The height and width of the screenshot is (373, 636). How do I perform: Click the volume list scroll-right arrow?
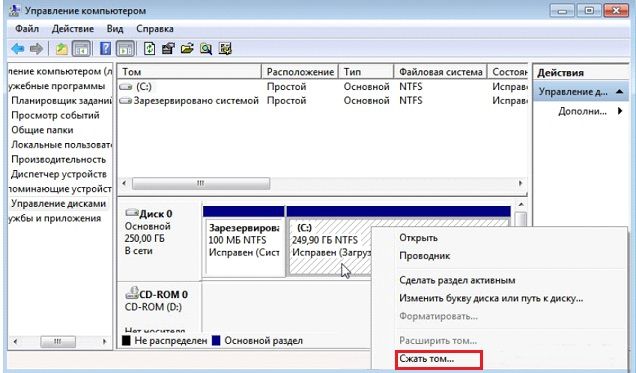[520, 183]
